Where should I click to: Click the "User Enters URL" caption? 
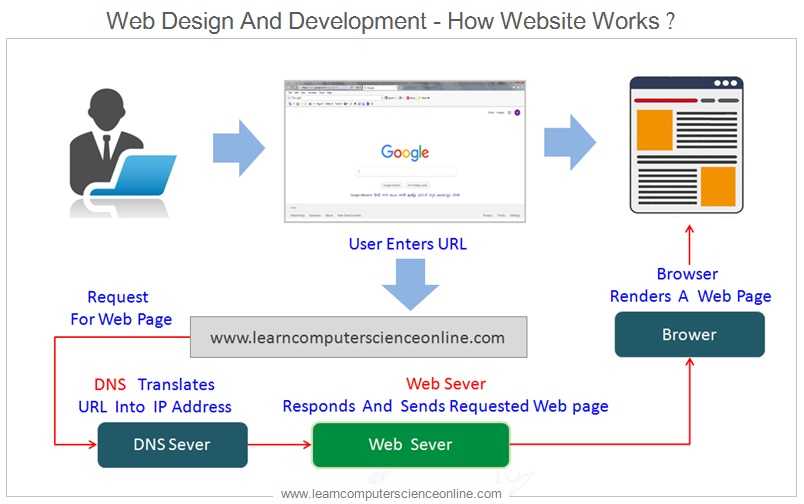click(408, 244)
